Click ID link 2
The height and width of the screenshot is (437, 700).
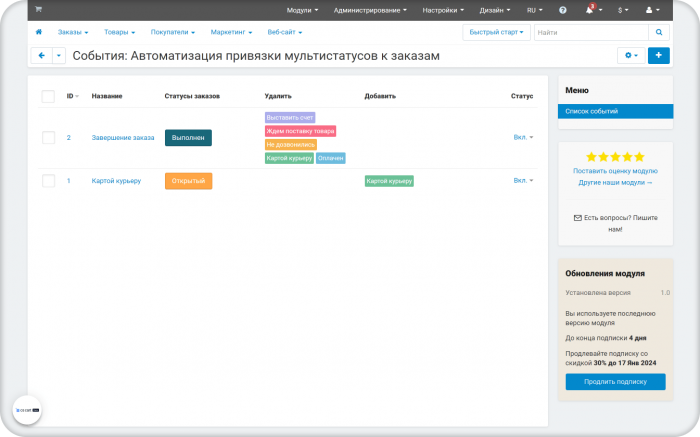pos(69,137)
